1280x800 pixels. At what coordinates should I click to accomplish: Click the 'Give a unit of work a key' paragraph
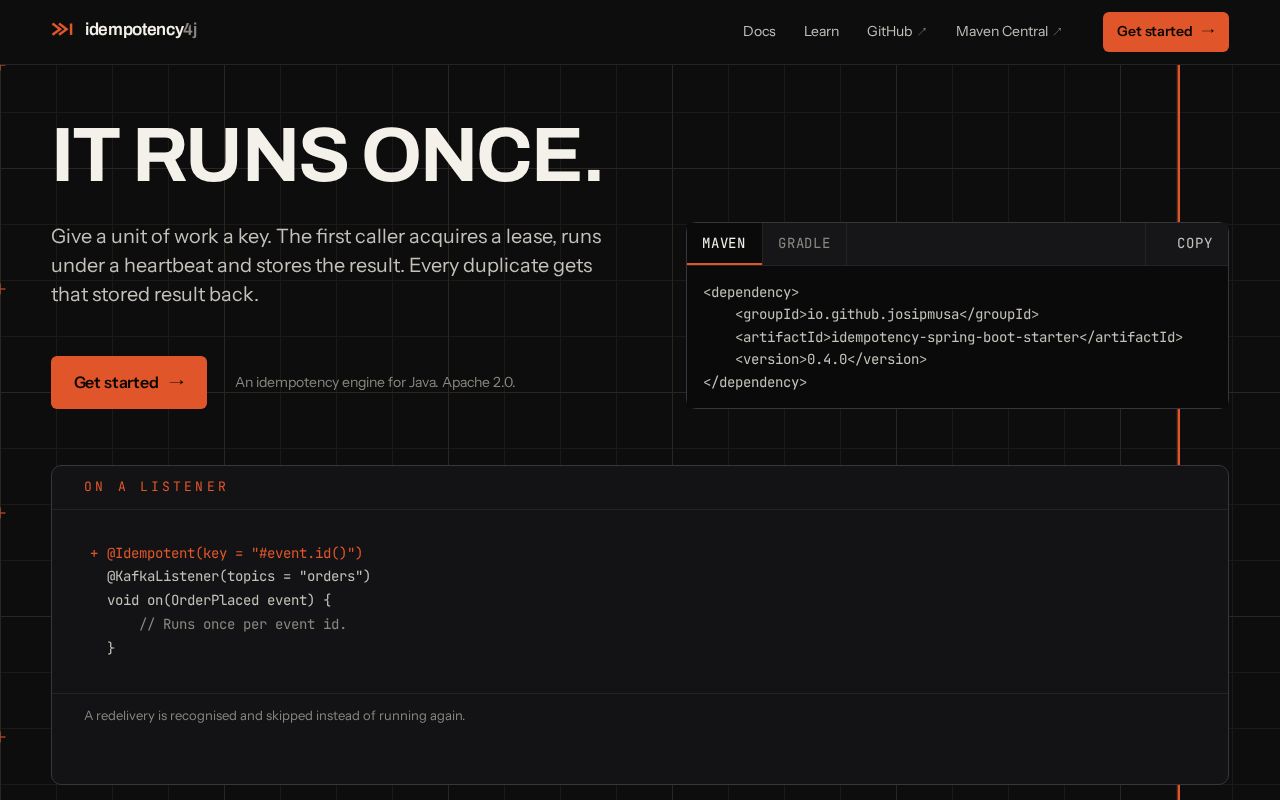coord(326,266)
